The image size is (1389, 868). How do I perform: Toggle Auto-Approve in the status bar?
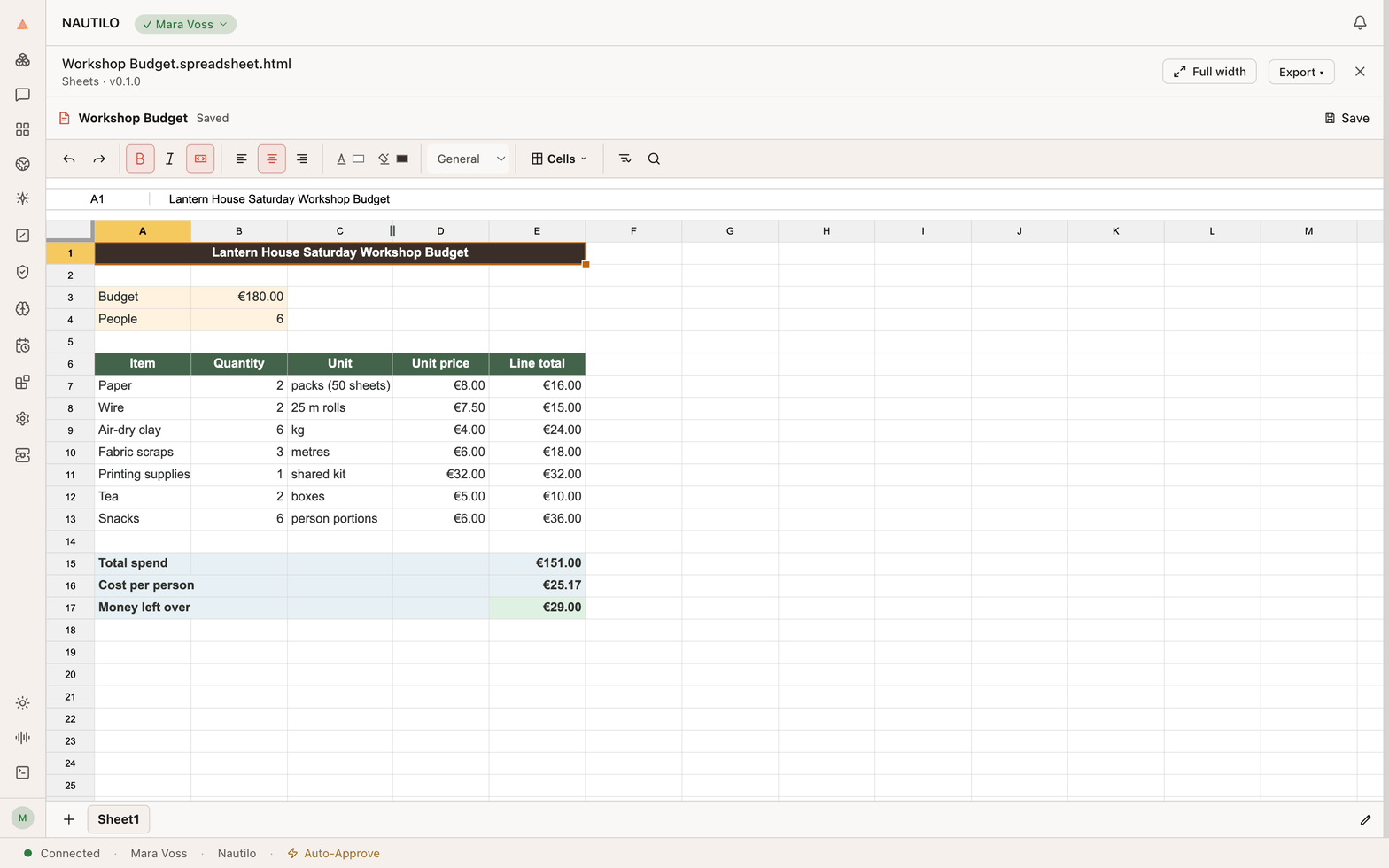(333, 854)
